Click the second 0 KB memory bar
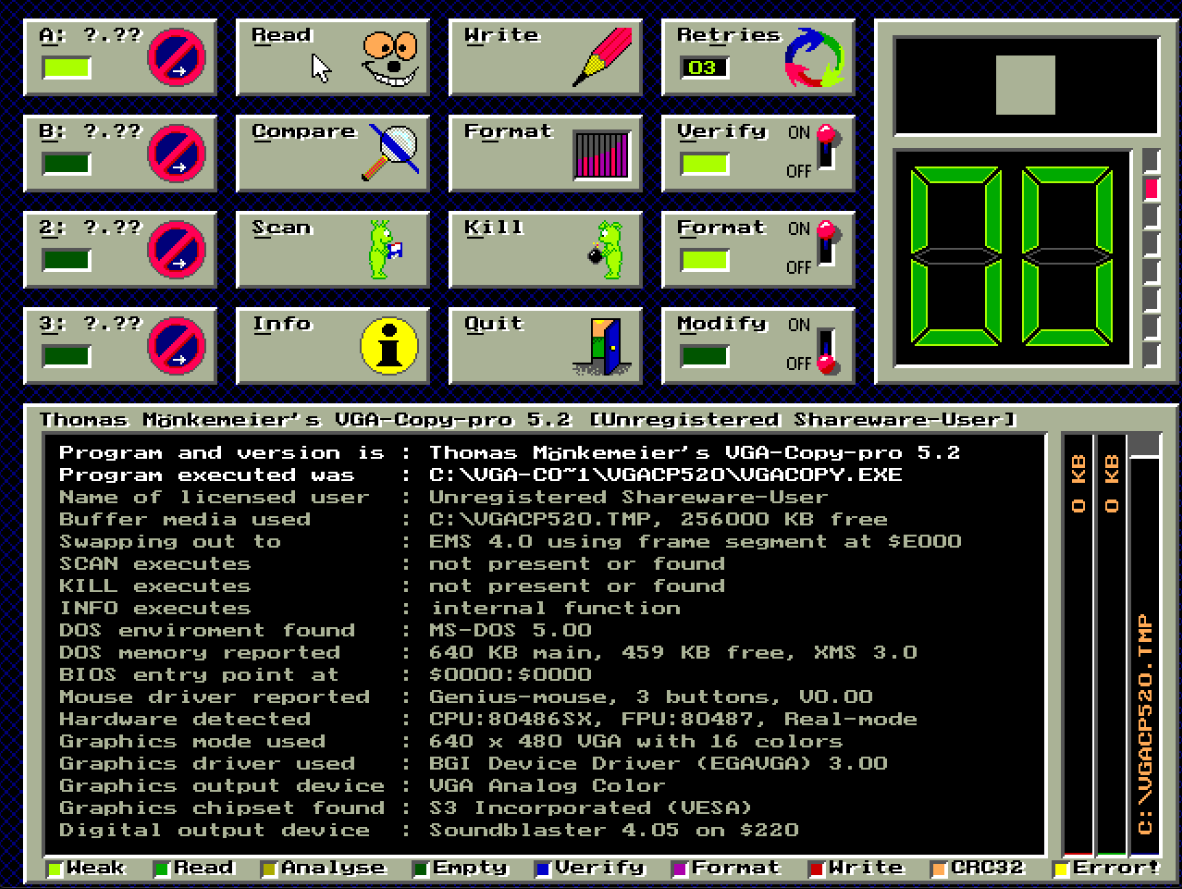The image size is (1182, 889). [x=1111, y=645]
